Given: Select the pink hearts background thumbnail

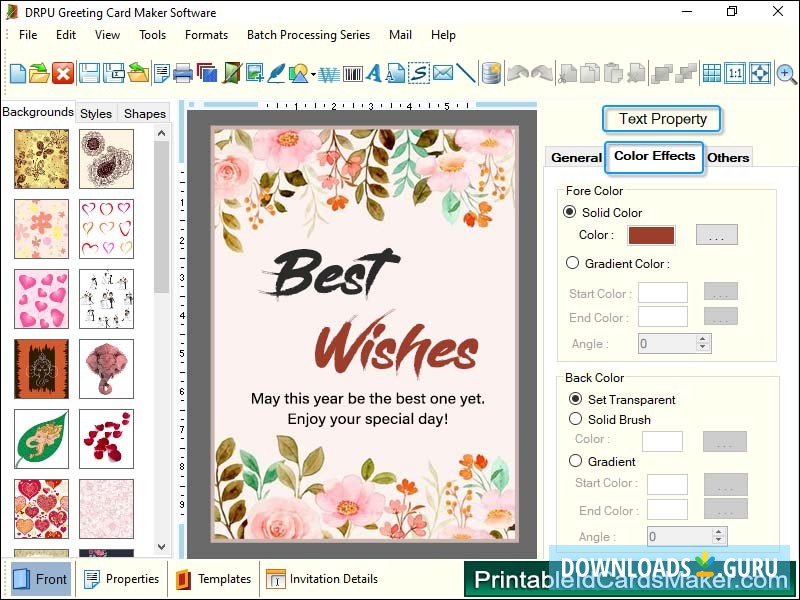Looking at the screenshot, I should coord(40,299).
